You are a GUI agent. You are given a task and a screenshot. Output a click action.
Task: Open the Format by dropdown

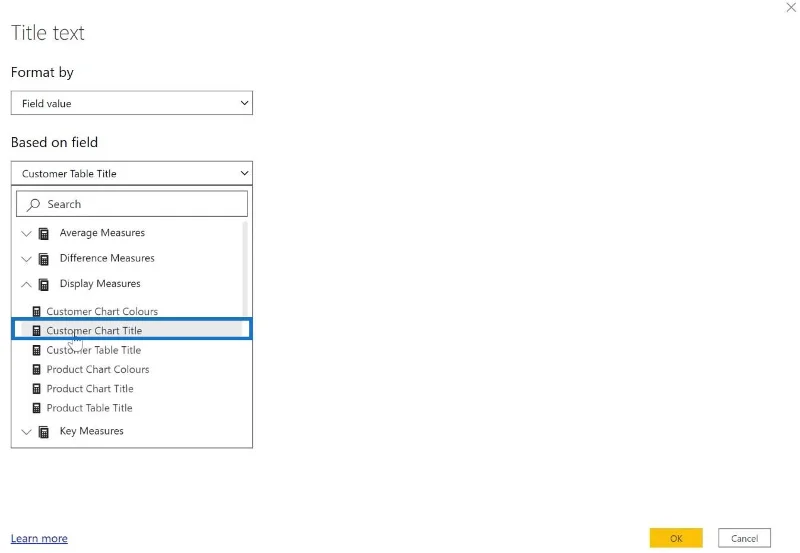click(132, 103)
